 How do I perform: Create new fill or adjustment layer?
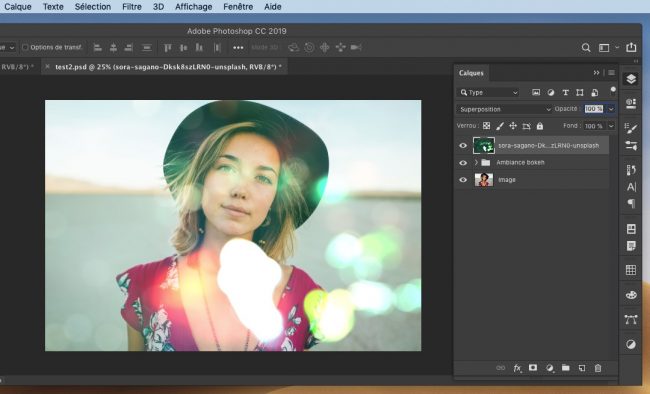[x=549, y=368]
